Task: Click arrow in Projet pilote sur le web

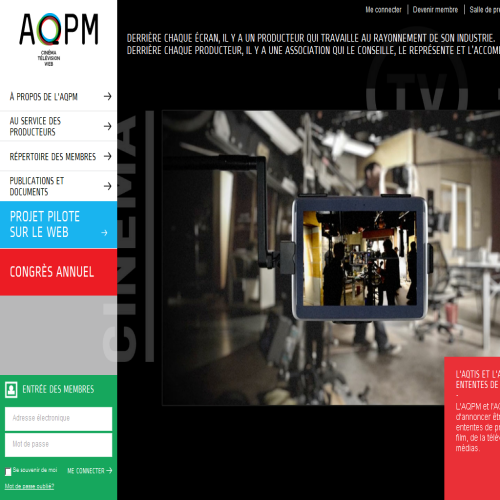Action: 104,233
